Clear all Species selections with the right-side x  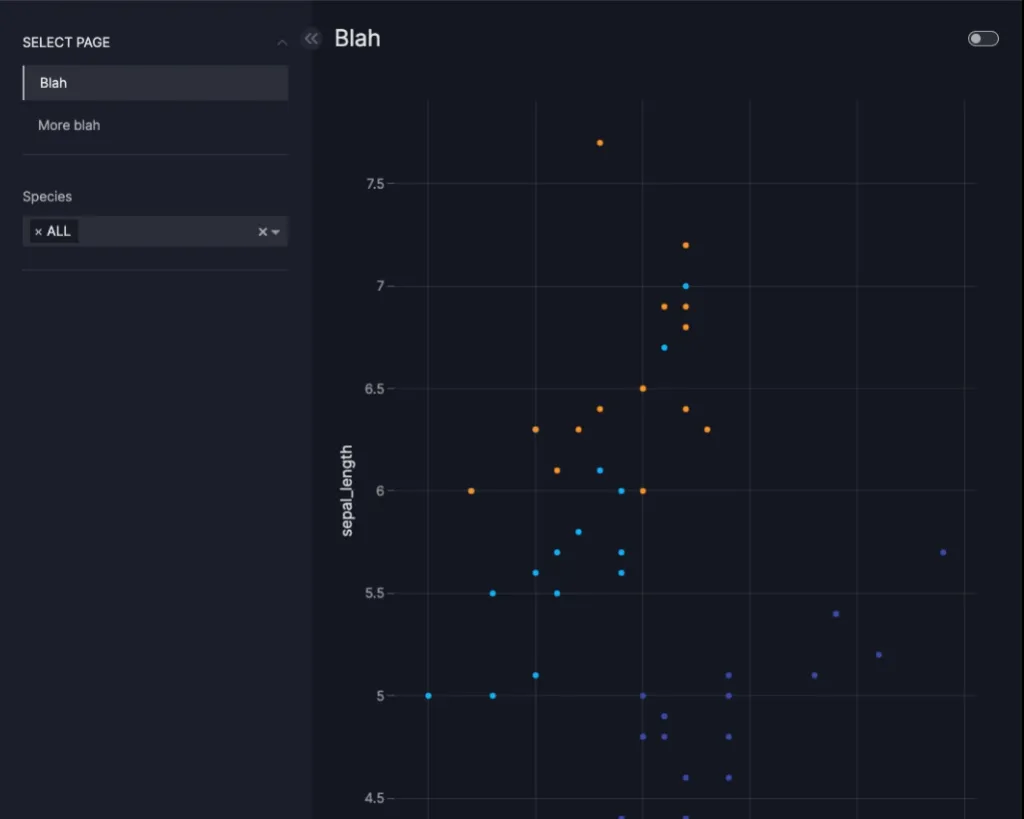(263, 232)
